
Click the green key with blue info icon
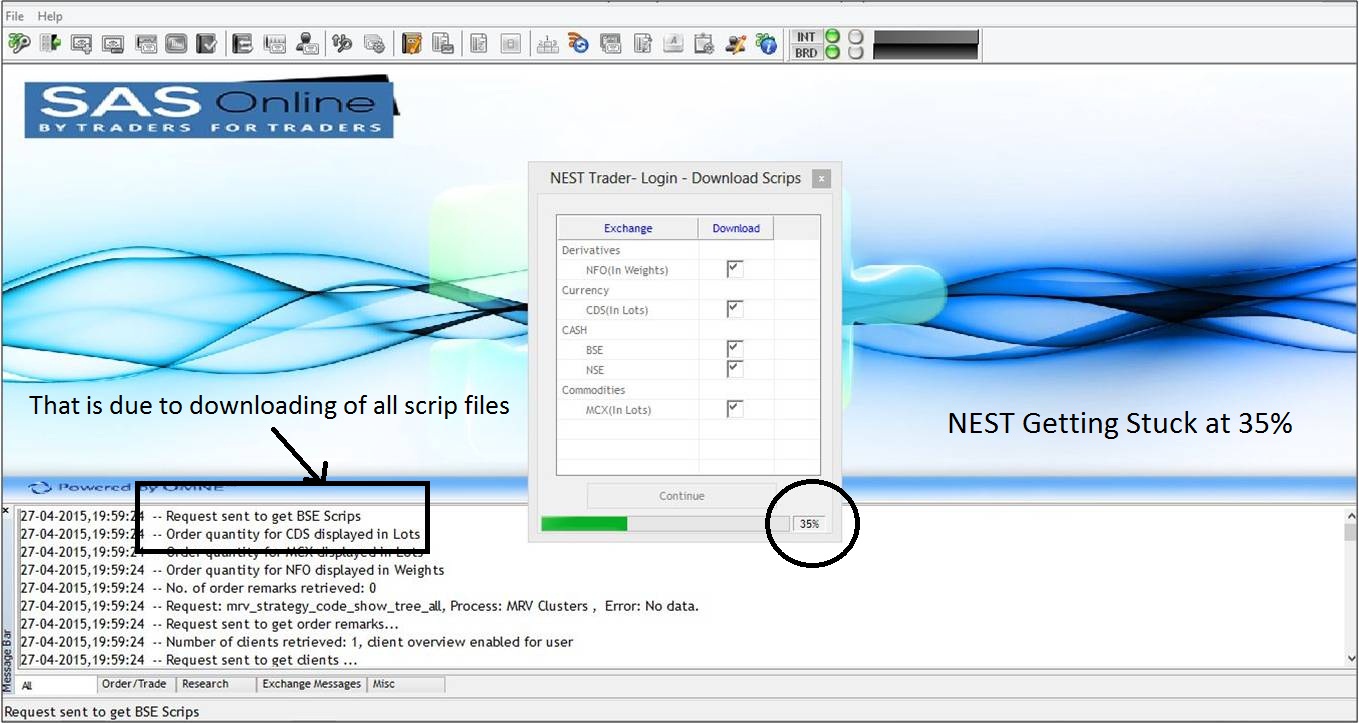(767, 44)
